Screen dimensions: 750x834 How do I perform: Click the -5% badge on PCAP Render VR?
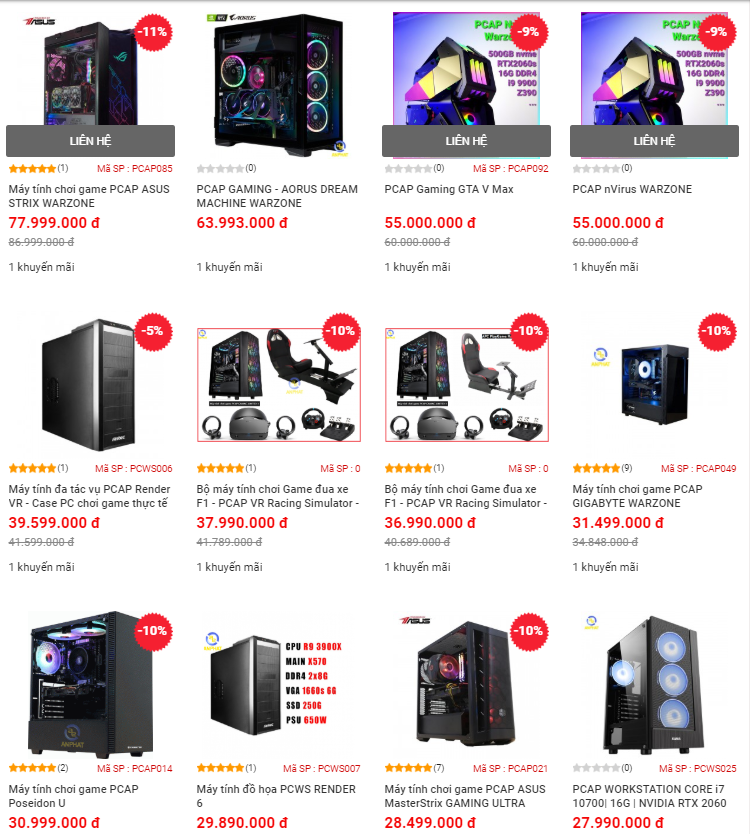153,332
